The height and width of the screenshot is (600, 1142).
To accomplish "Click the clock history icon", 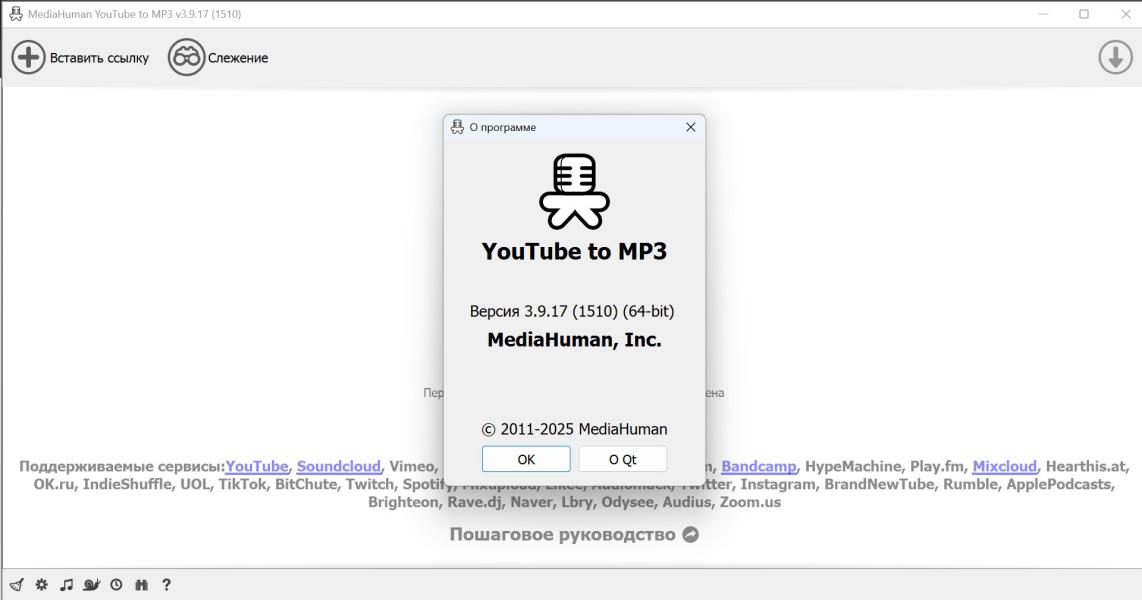I will pyautogui.click(x=116, y=585).
